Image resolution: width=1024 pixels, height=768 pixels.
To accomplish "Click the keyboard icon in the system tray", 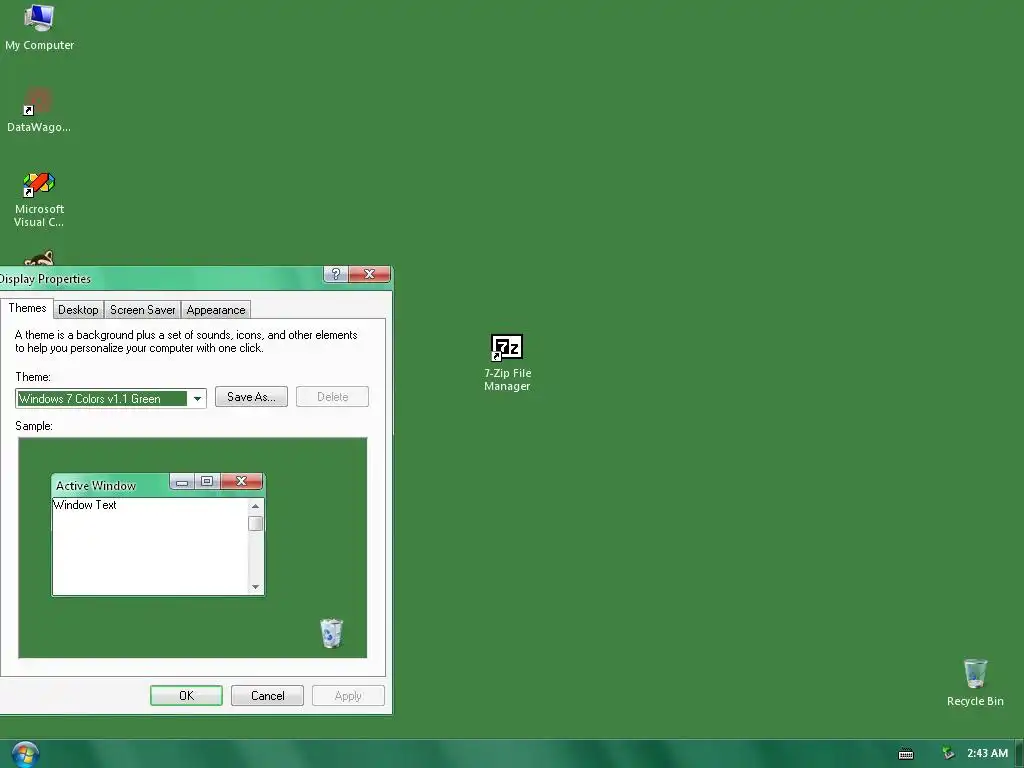I will pos(906,754).
